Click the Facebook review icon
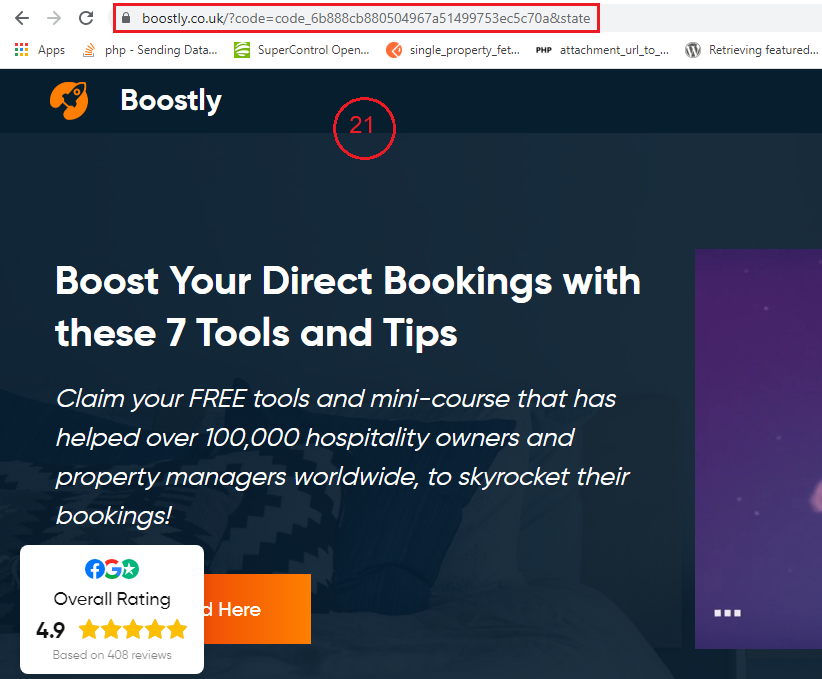Viewport: 822px width, 679px height. (x=94, y=569)
